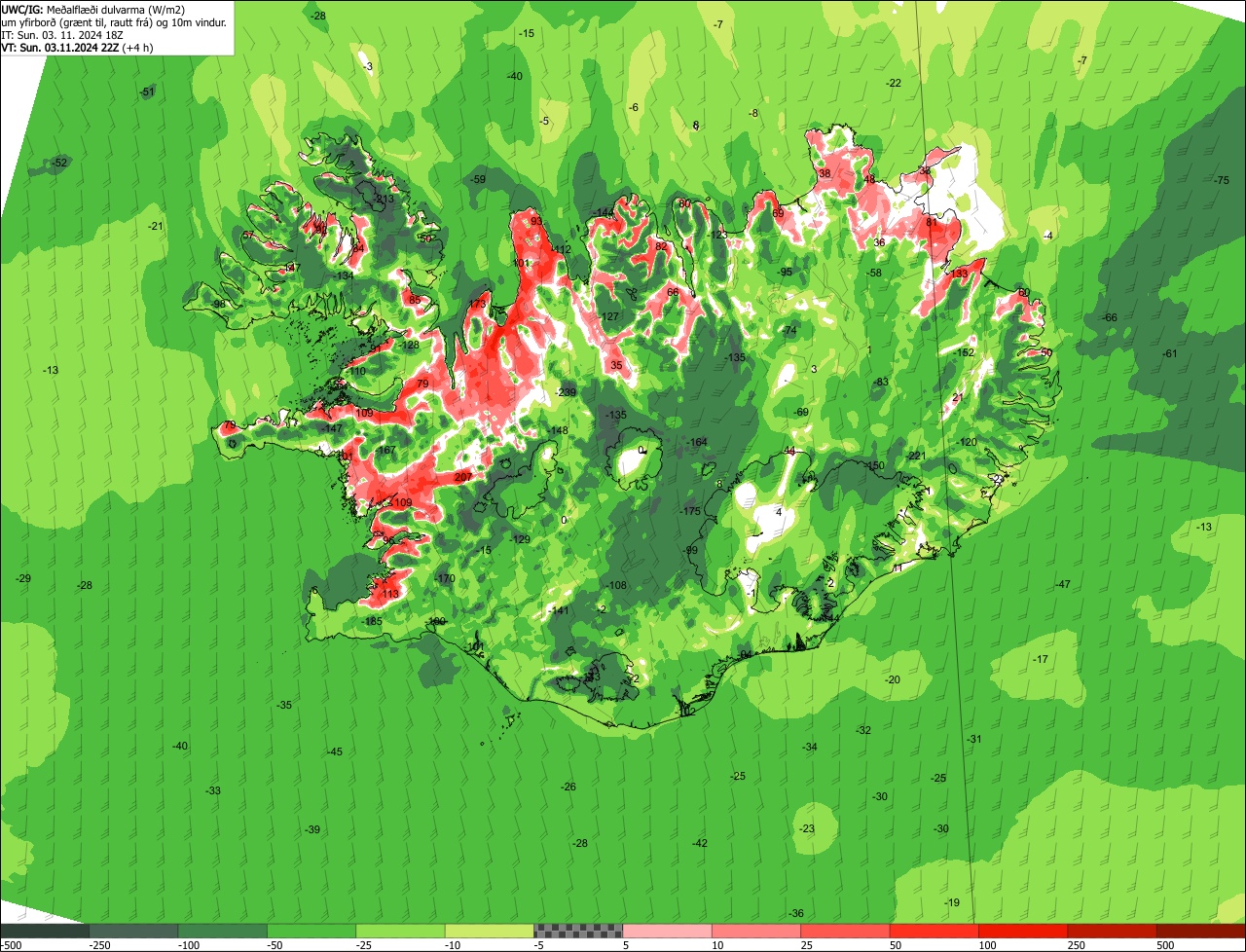Click the map value 173
This screenshot has height=952, width=1246.
click(x=476, y=305)
